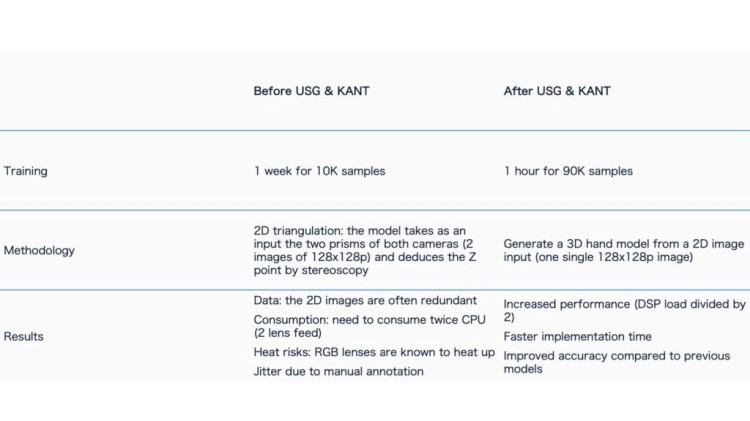Screen dimensions: 750x421
Task: Select the Methodology row label
Action: pyautogui.click(x=39, y=250)
